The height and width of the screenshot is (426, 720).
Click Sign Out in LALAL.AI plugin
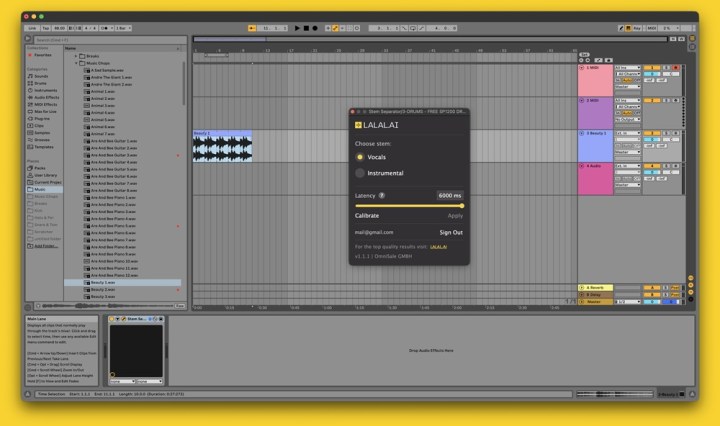(451, 232)
